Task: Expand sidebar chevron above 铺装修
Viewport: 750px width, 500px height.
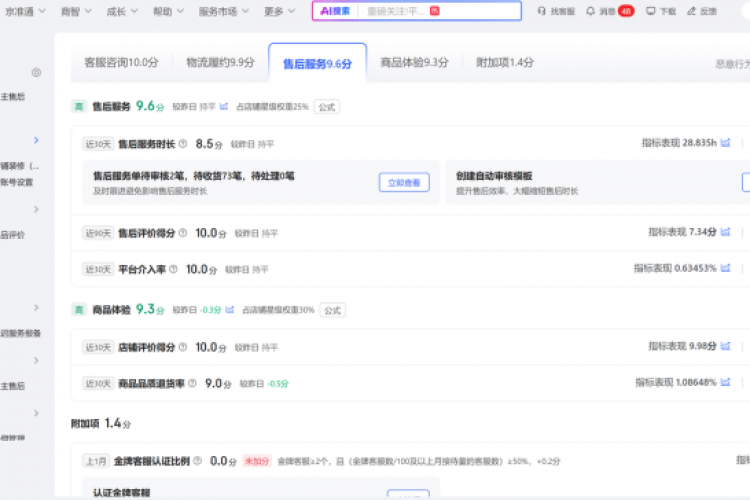Action: (x=36, y=140)
